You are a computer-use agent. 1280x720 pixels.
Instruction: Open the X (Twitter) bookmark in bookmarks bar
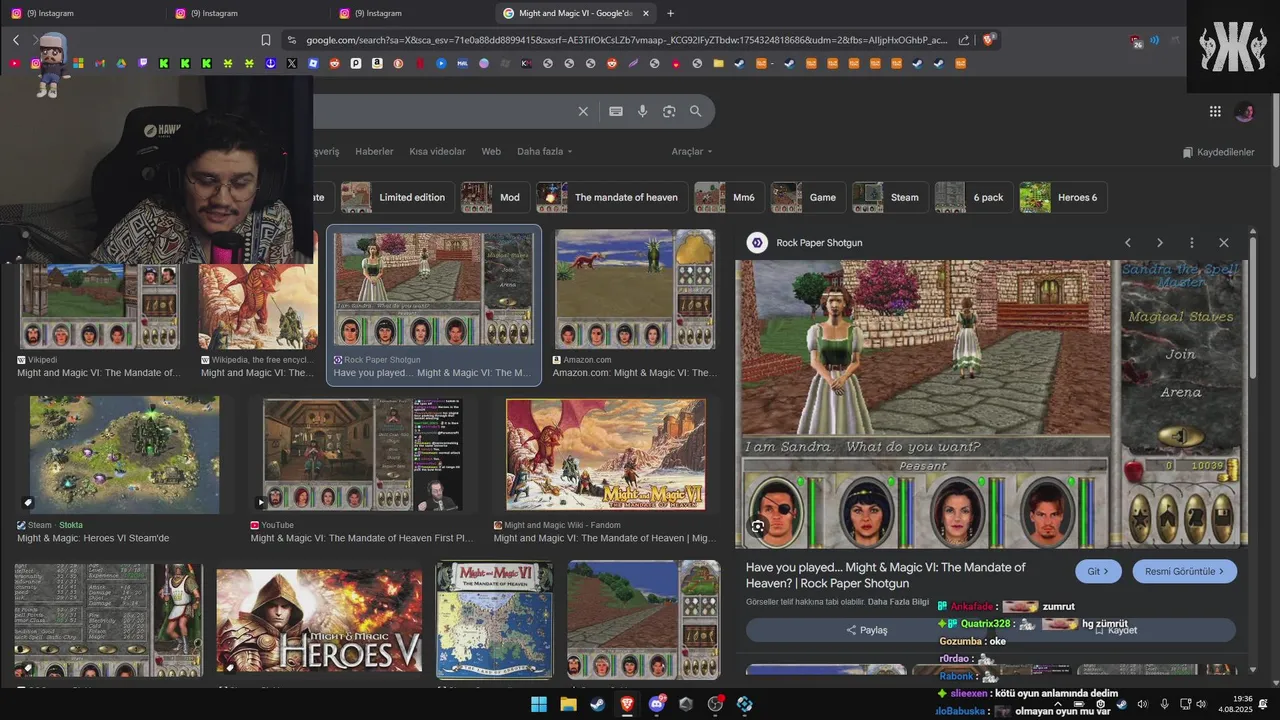click(x=292, y=63)
